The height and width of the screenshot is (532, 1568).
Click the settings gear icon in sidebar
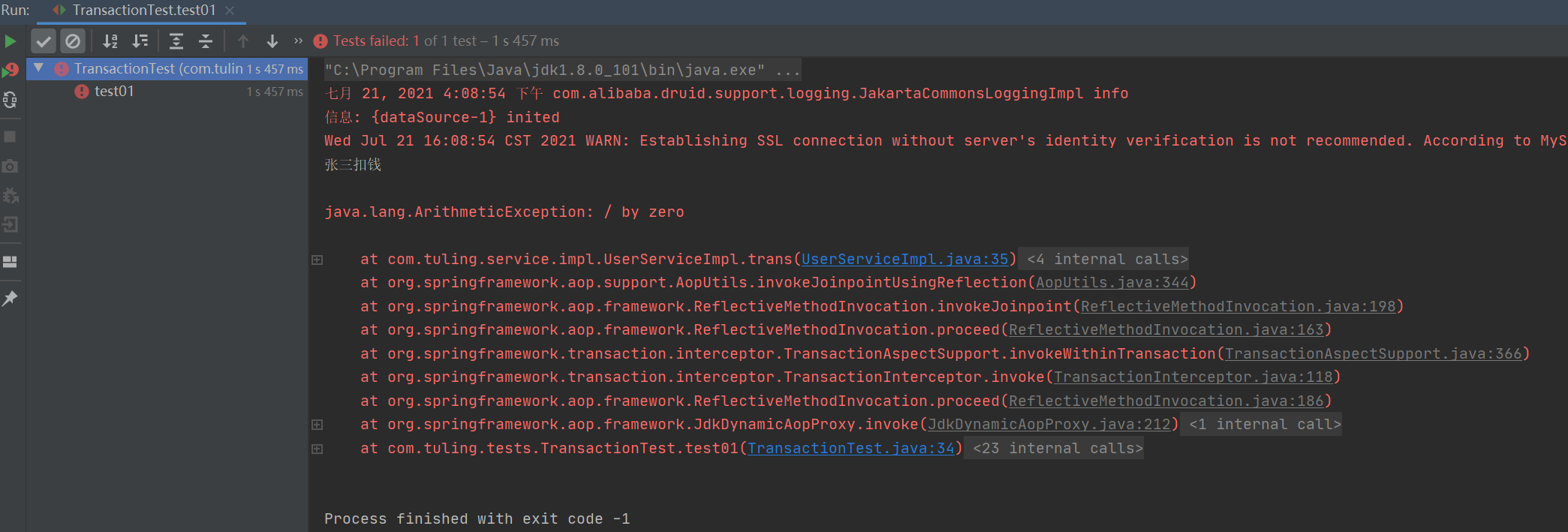point(11,195)
